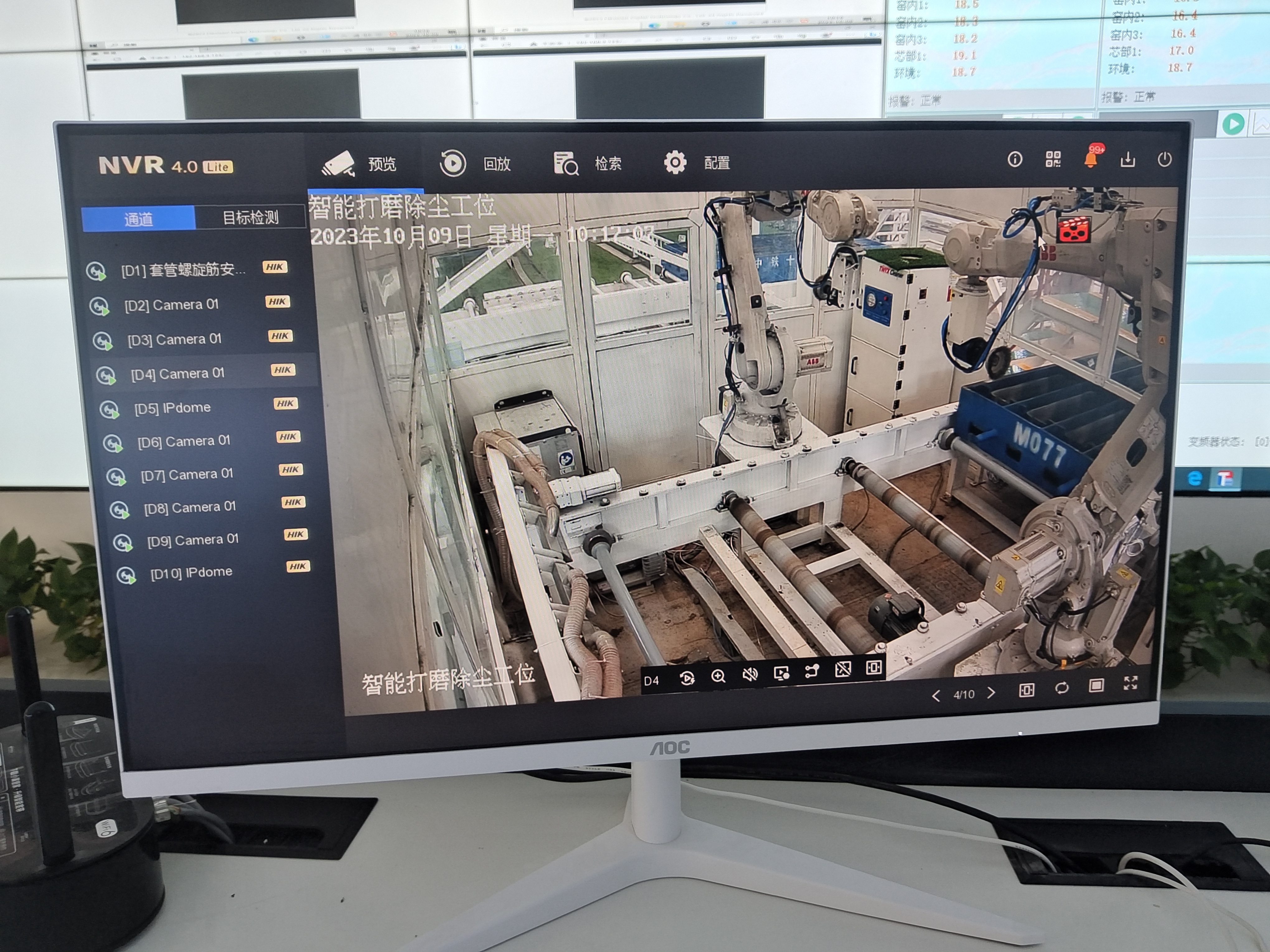Start manual recording on D4 toolbar
This screenshot has width=1270, height=952.
[781, 673]
